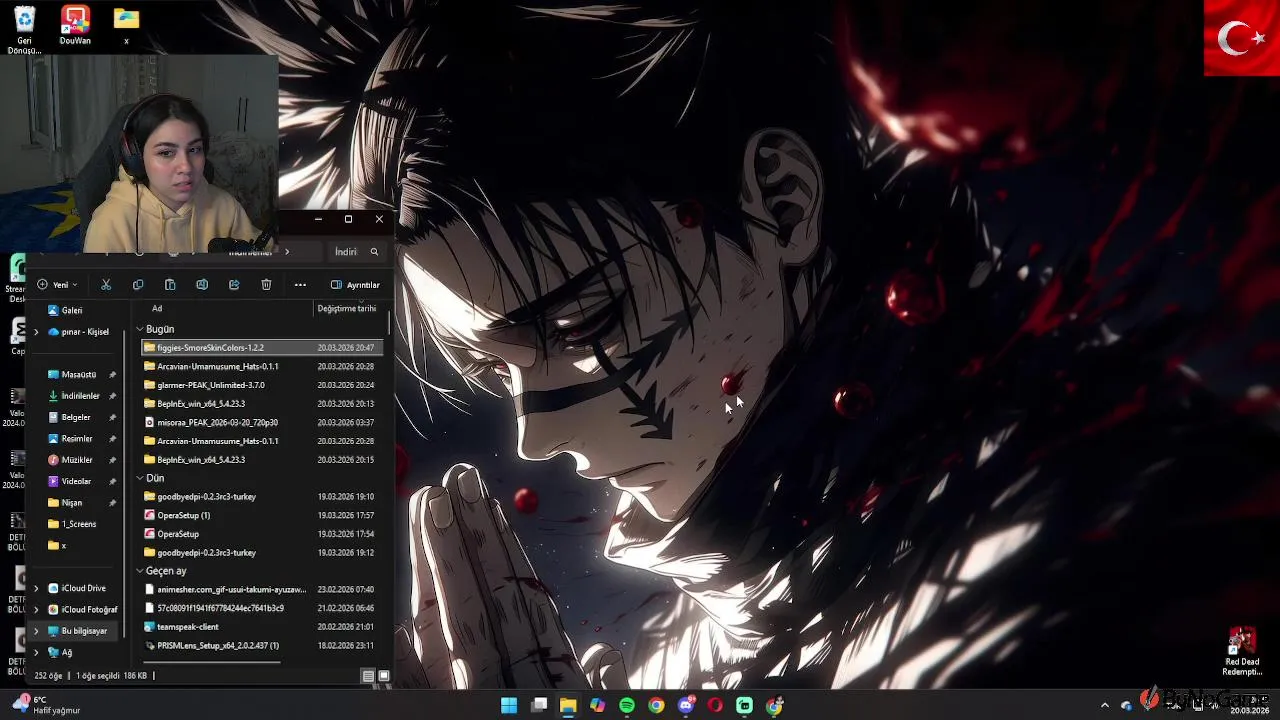1280x720 pixels.
Task: Click the search magnifier icon in Explorer
Action: pyautogui.click(x=374, y=252)
